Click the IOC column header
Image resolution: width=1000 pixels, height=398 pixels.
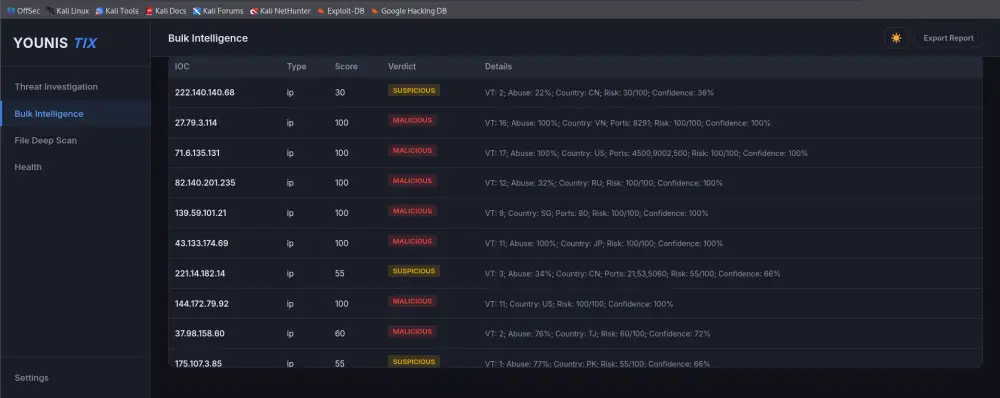[x=182, y=66]
